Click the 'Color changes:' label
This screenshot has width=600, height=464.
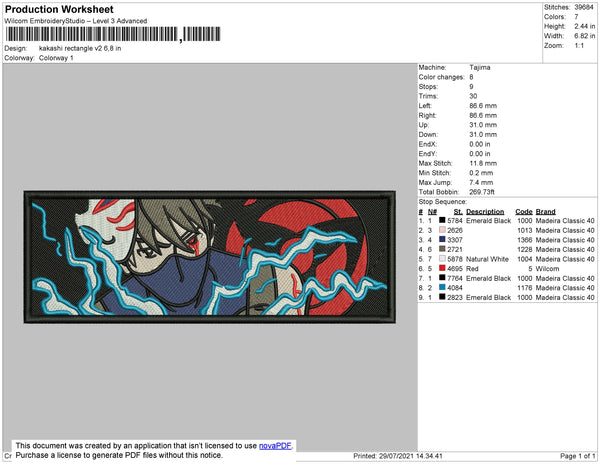(441, 77)
